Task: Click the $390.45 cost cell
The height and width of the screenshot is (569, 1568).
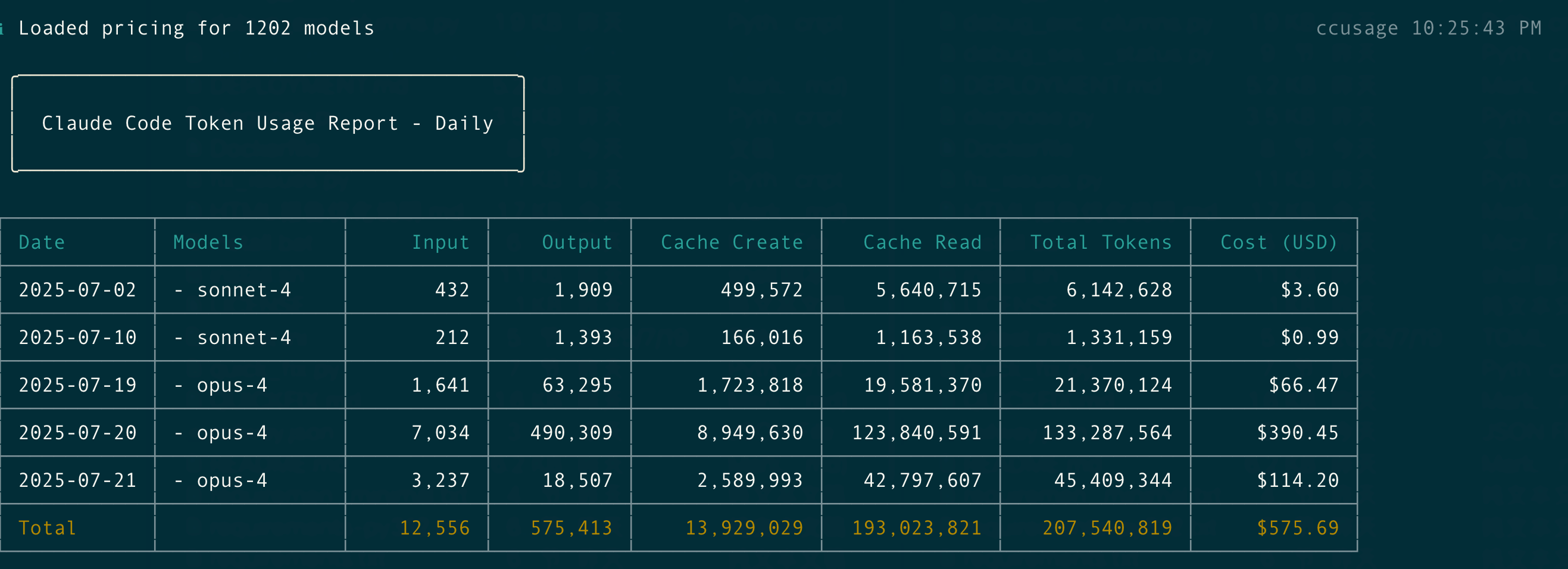Action: 1298,433
